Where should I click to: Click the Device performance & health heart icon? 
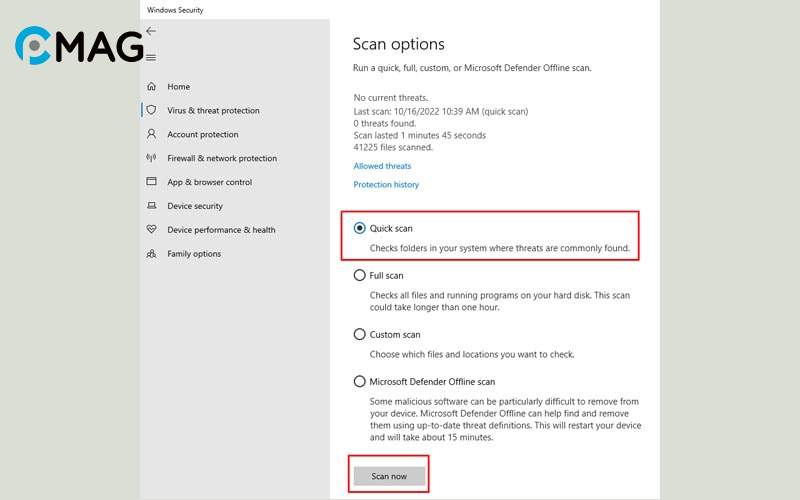click(x=151, y=230)
